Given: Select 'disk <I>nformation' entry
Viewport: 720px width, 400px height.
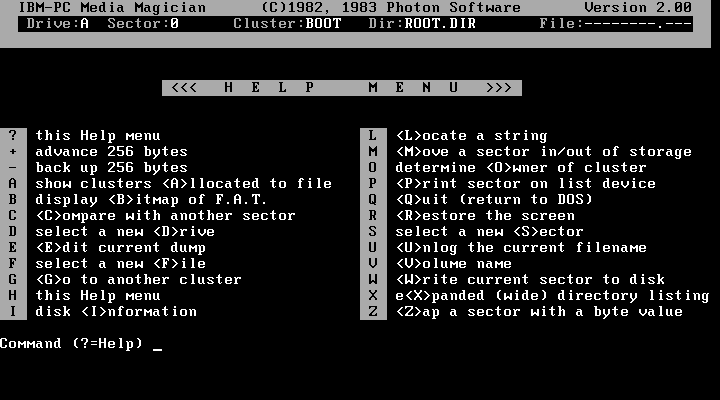Looking at the screenshot, I should [x=116, y=312].
